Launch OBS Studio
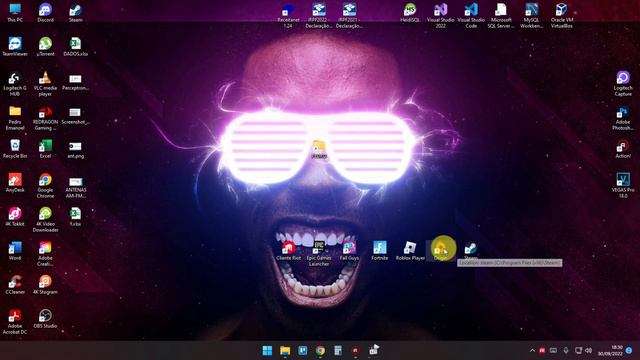 45,318
